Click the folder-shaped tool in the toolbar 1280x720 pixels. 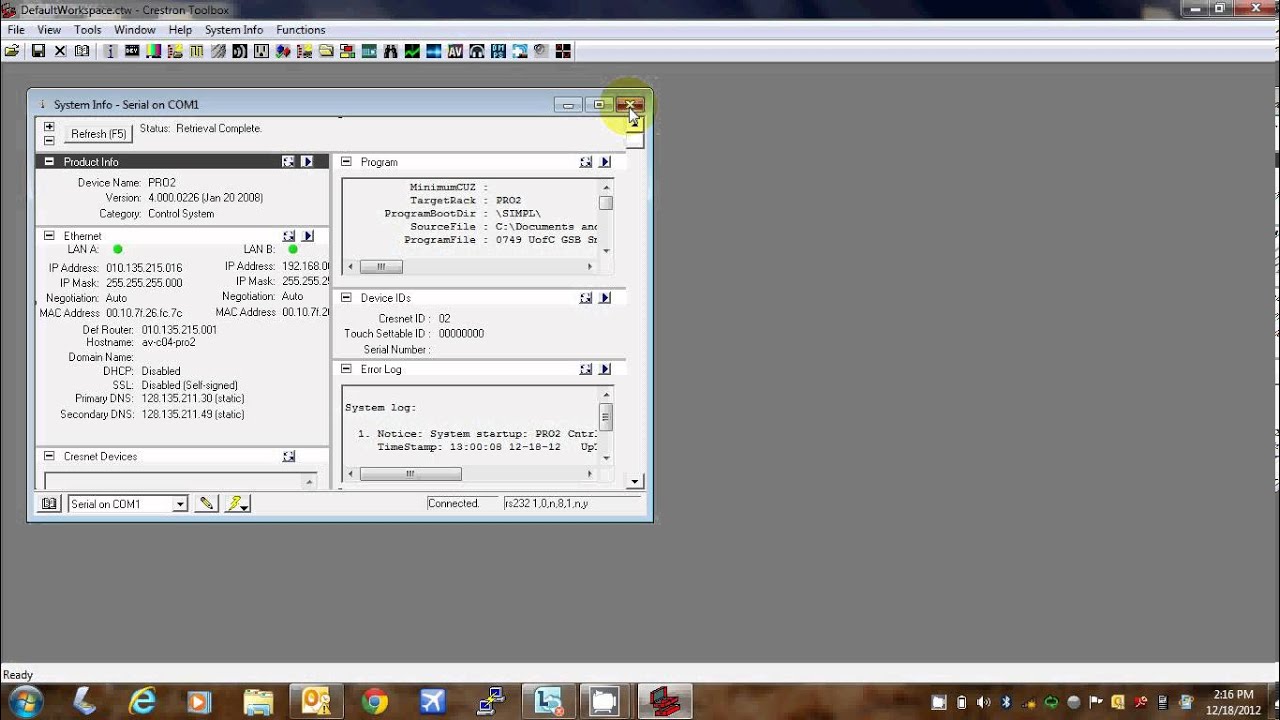click(x=326, y=51)
